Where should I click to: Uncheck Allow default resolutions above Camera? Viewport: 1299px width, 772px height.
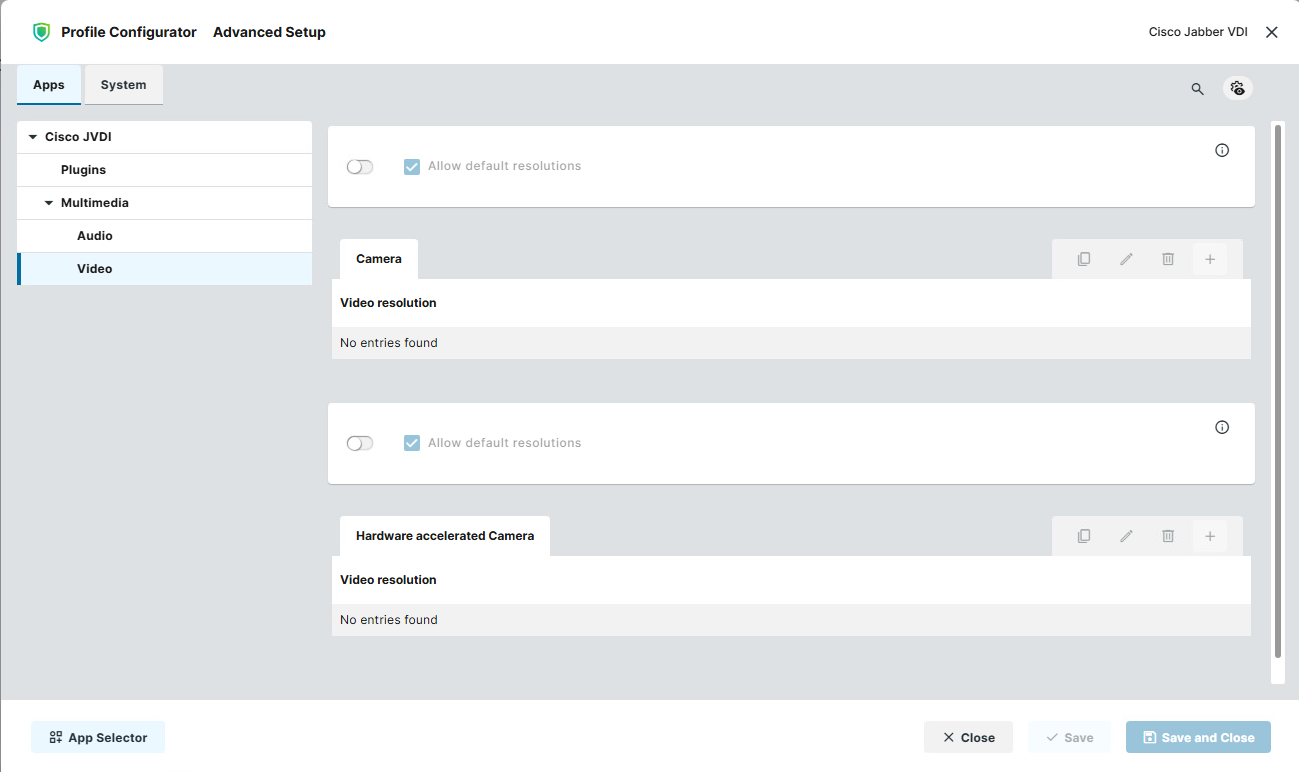412,166
